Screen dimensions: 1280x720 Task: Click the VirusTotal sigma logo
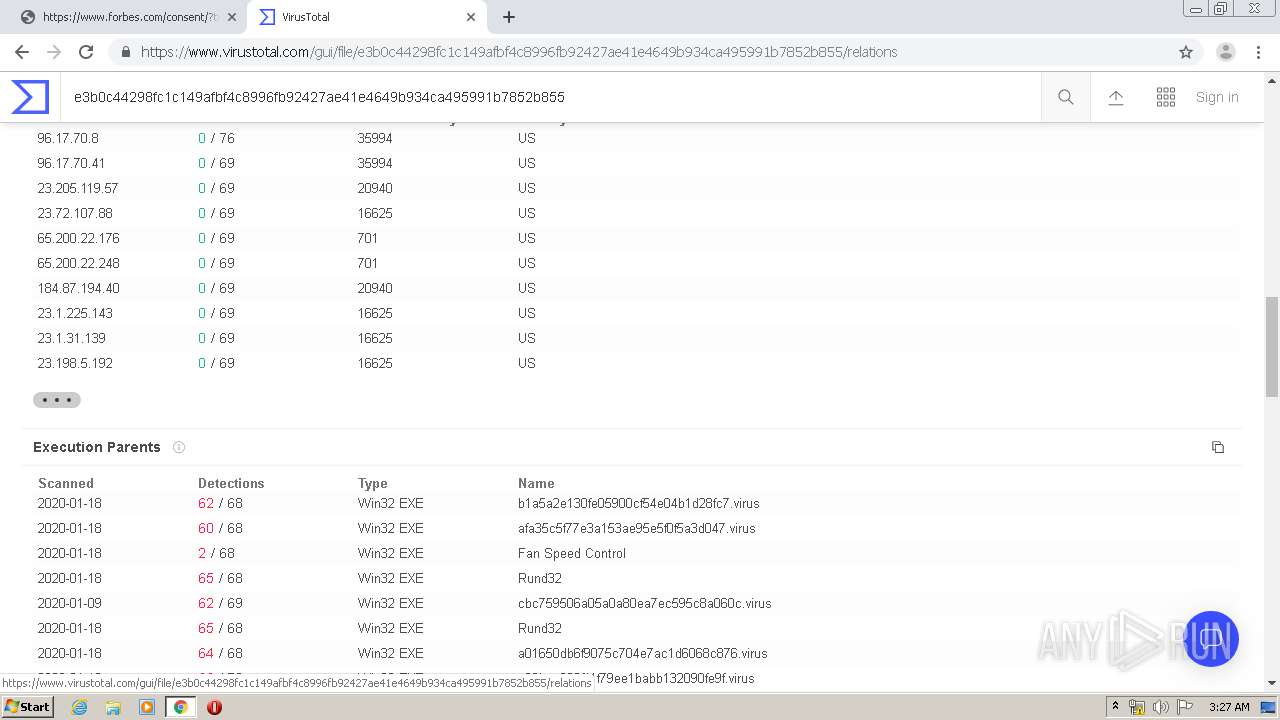point(30,97)
